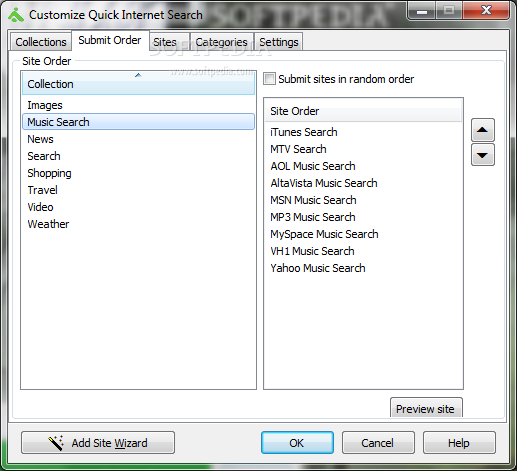Screen dimensions: 517x471
Task: Sort list by Collection column header
Action: (x=138, y=83)
